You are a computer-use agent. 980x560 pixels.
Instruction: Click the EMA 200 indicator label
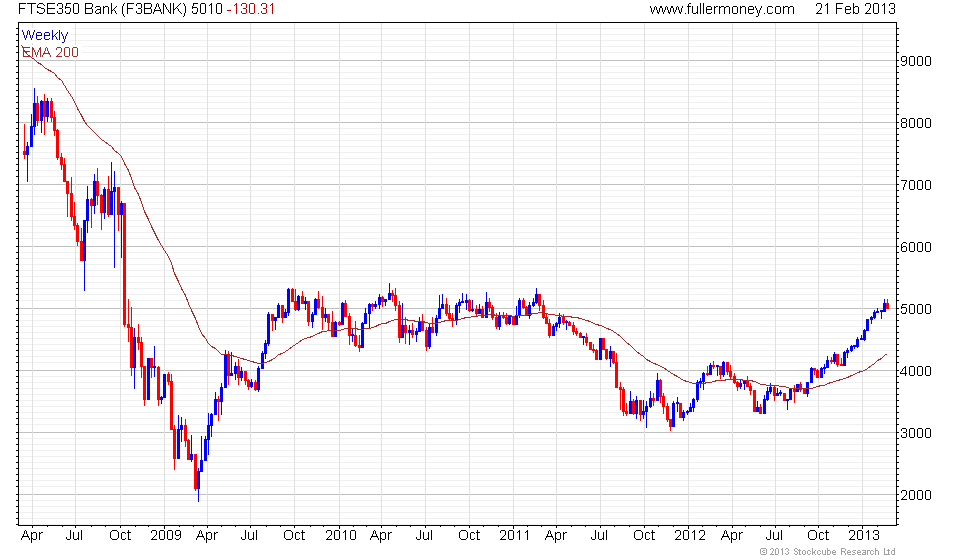[x=50, y=52]
